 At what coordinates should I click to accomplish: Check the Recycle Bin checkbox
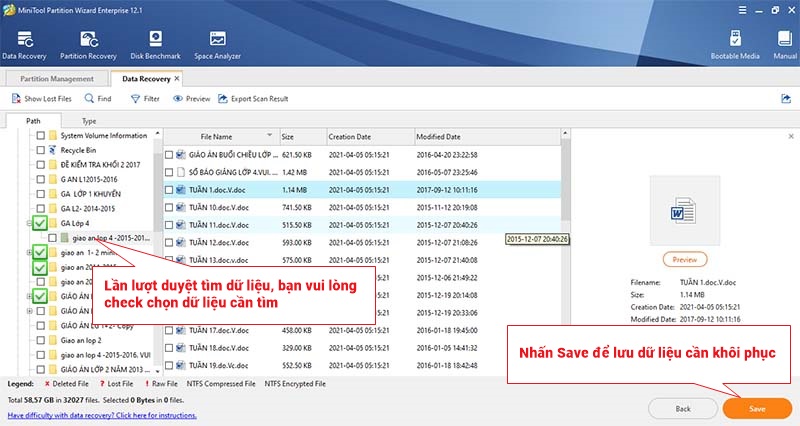click(x=40, y=150)
